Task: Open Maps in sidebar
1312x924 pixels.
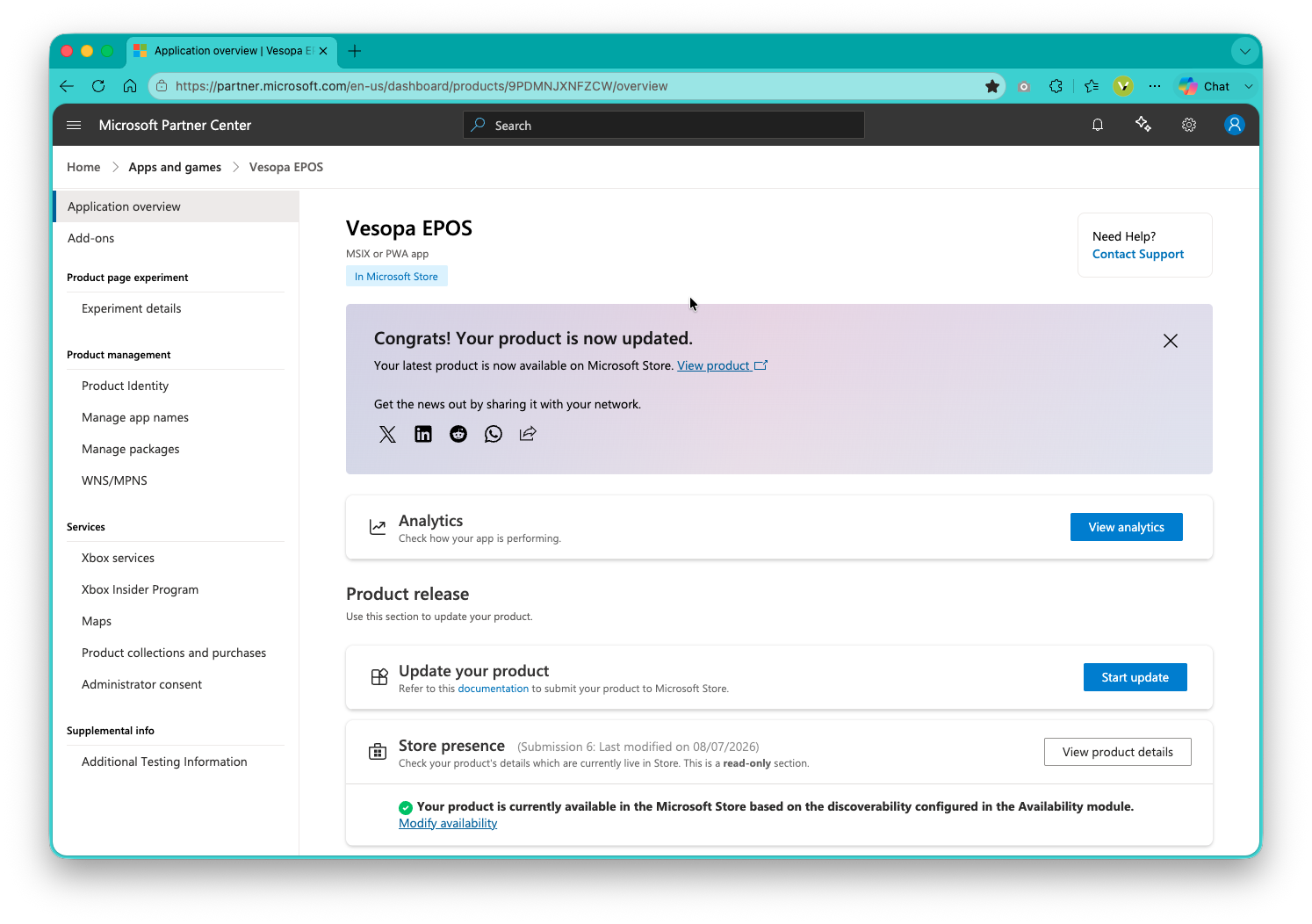Action: (x=97, y=621)
